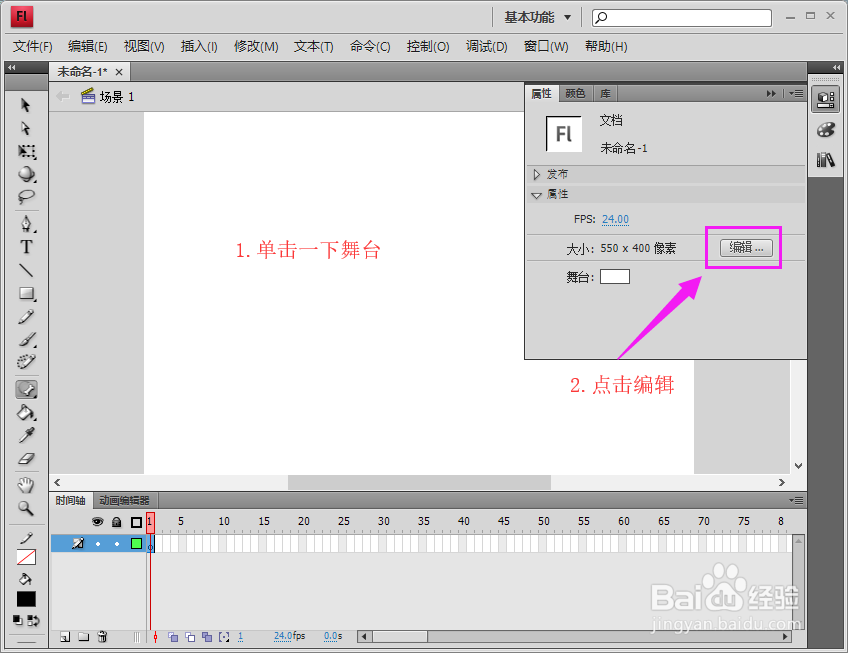This screenshot has width=848, height=653.
Task: Toggle lock all layers padlock icon
Action: point(116,522)
